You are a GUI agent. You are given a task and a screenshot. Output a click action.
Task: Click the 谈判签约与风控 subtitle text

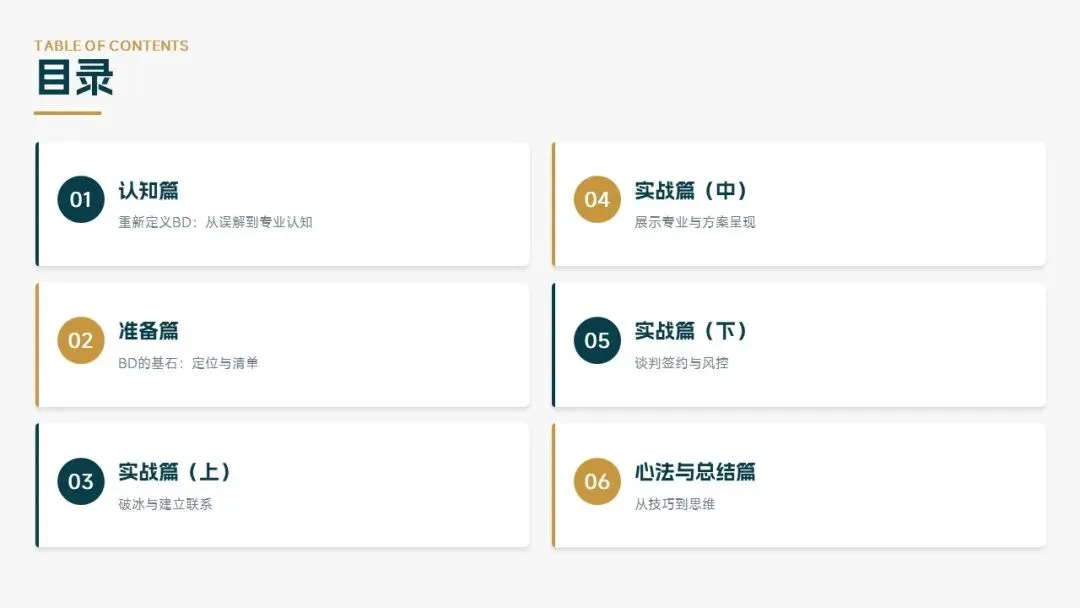[681, 363]
